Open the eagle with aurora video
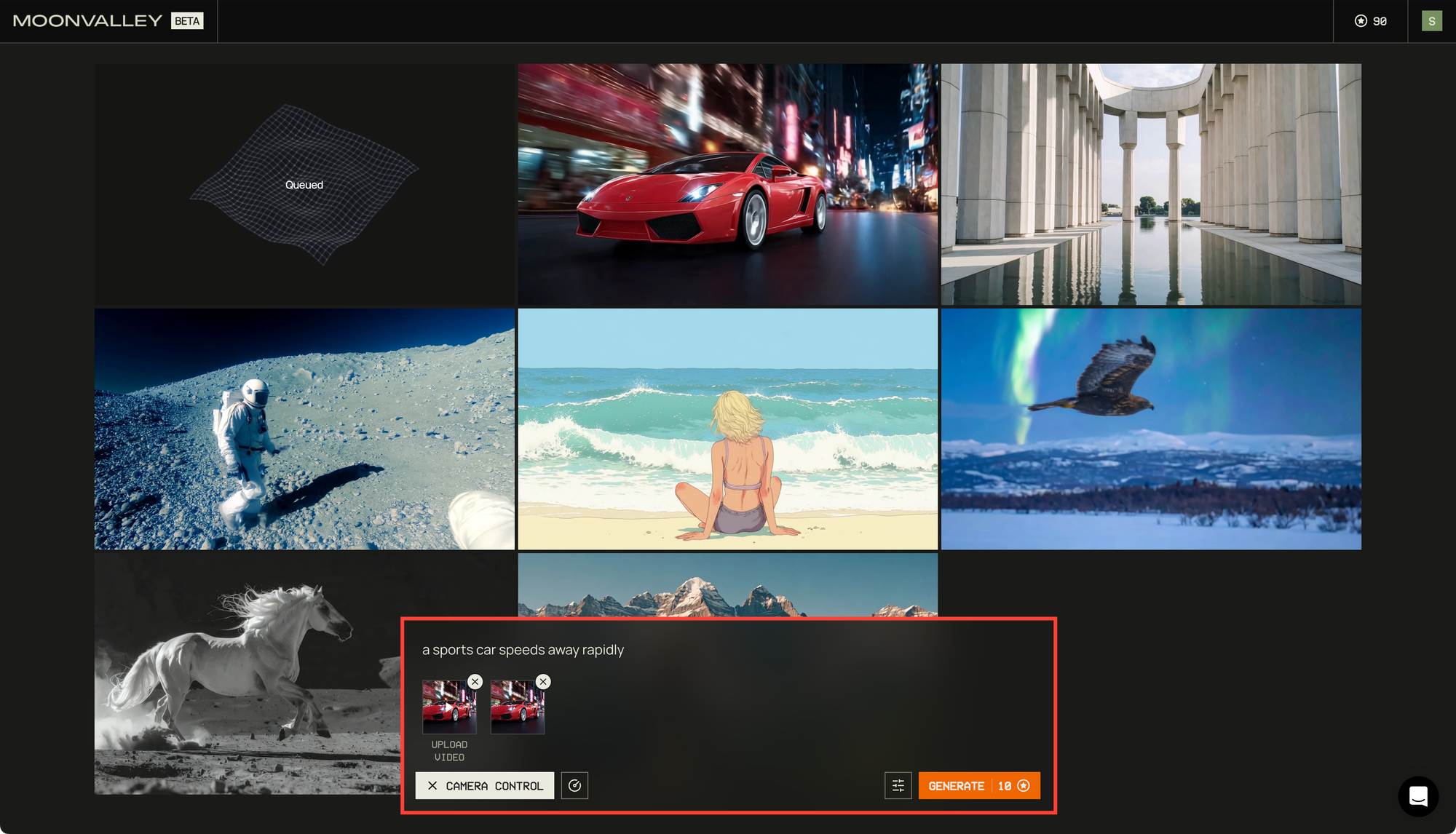The height and width of the screenshot is (834, 1456). tap(1151, 429)
